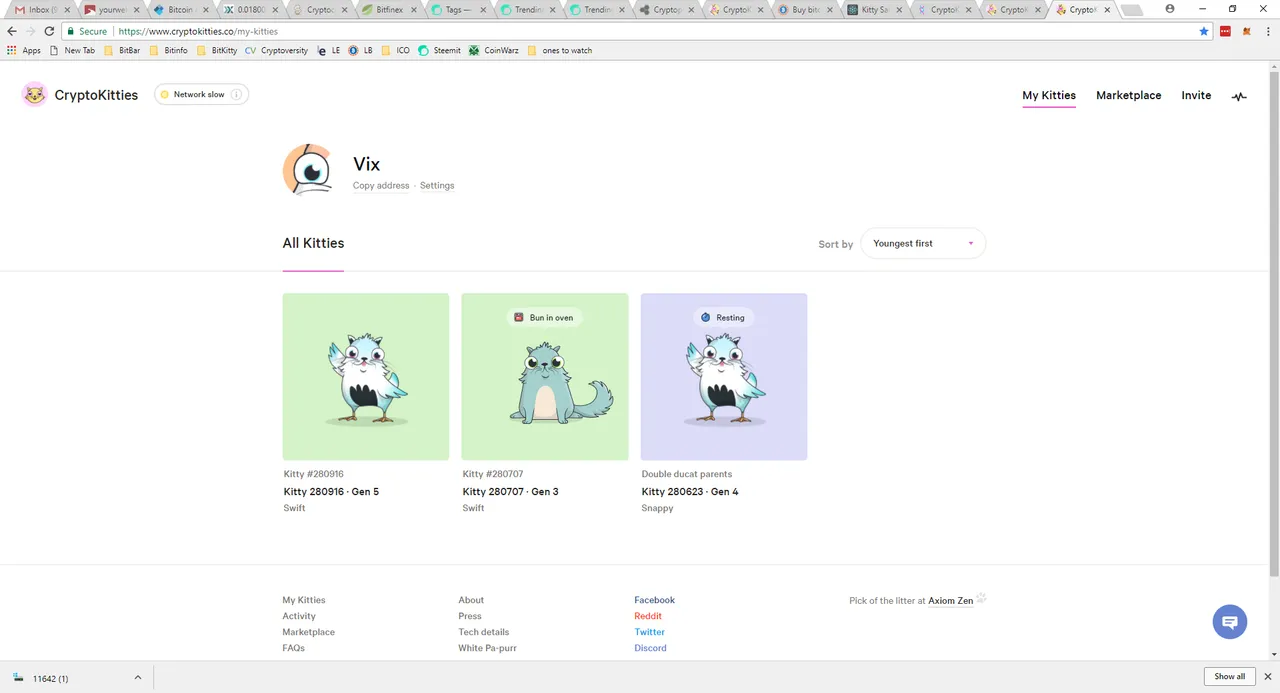Open the 'ones to watch' bookmark folder
The height and width of the screenshot is (693, 1280).
559,50
